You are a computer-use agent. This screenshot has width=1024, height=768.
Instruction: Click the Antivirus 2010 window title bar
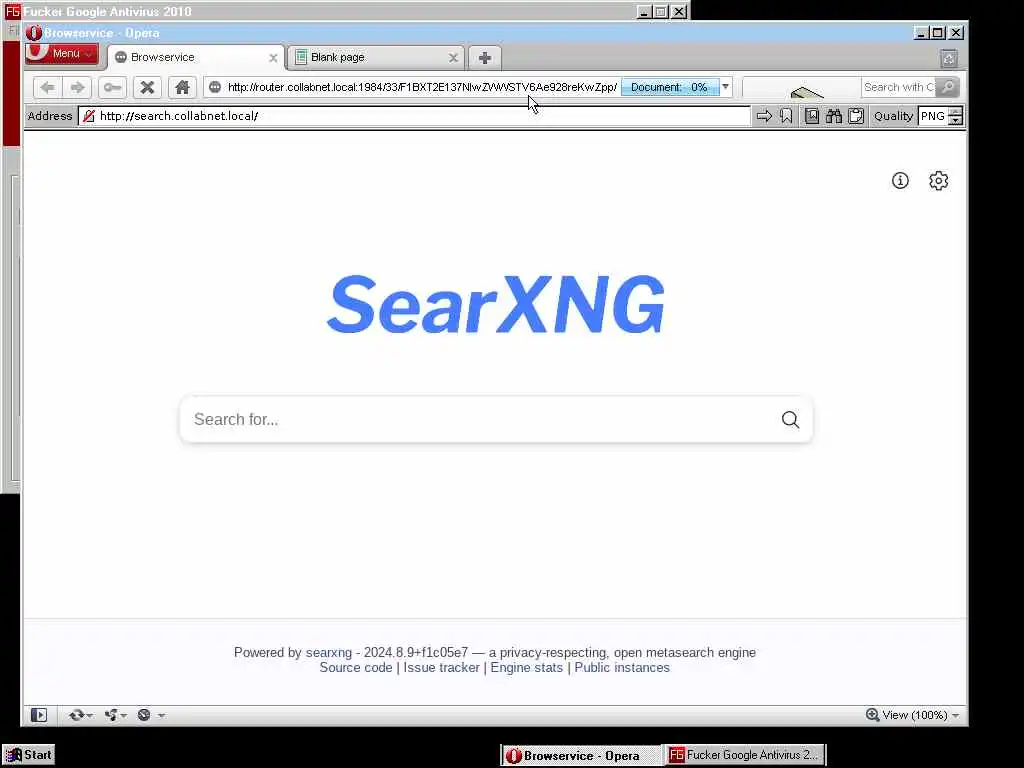(320, 11)
